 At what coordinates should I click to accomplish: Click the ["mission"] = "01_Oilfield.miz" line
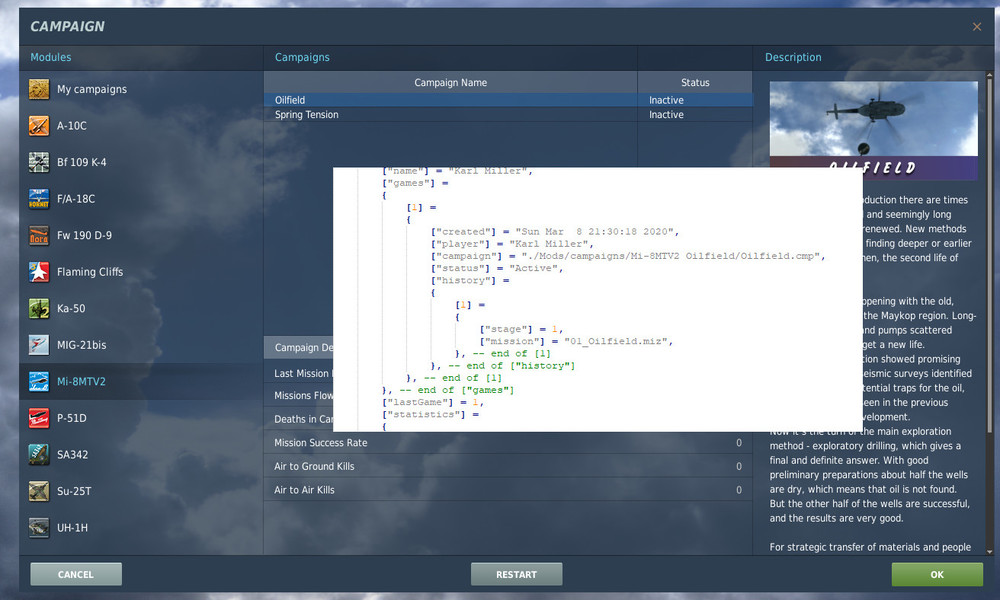click(x=576, y=341)
